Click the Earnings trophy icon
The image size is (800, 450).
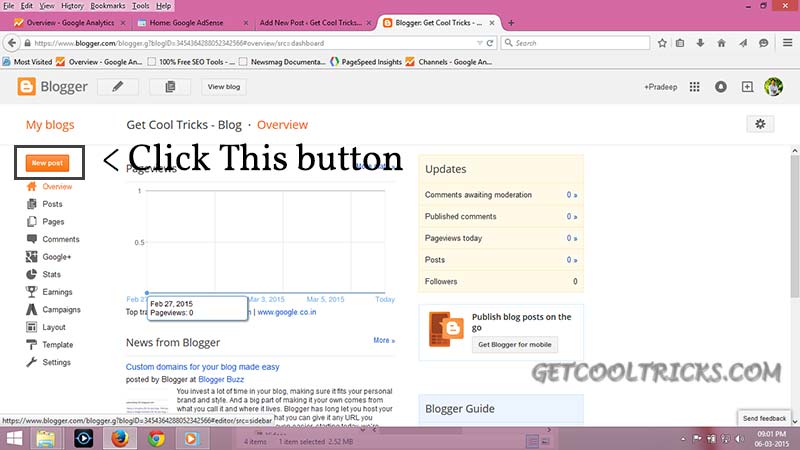[32, 292]
